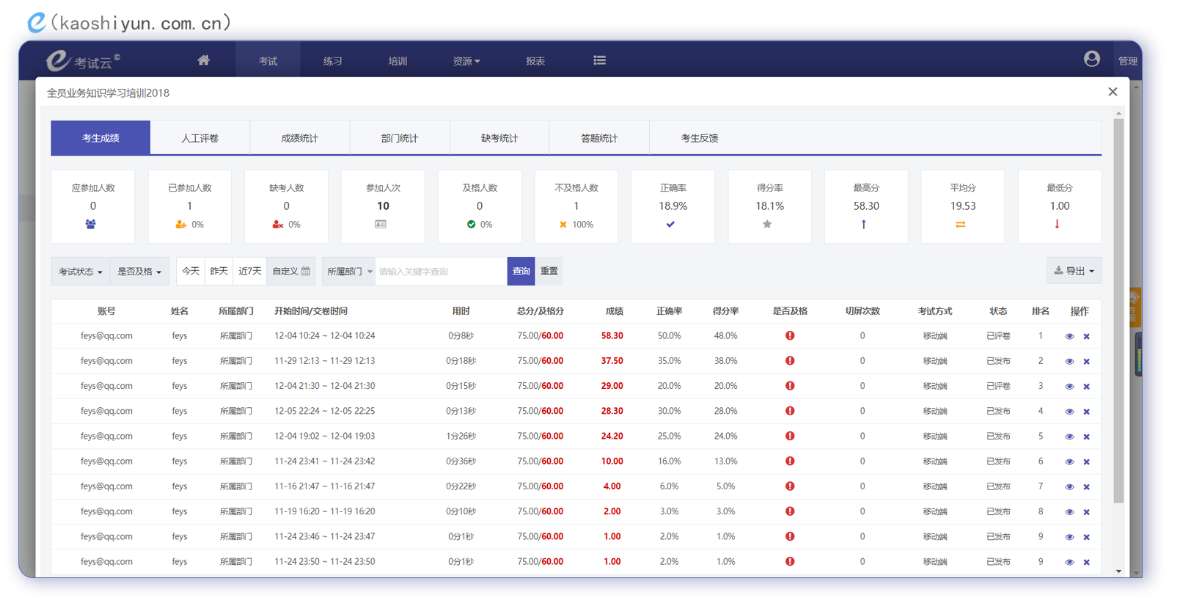The image size is (1184, 611).
Task: Click the 重置 reset button
Action: click(x=549, y=271)
